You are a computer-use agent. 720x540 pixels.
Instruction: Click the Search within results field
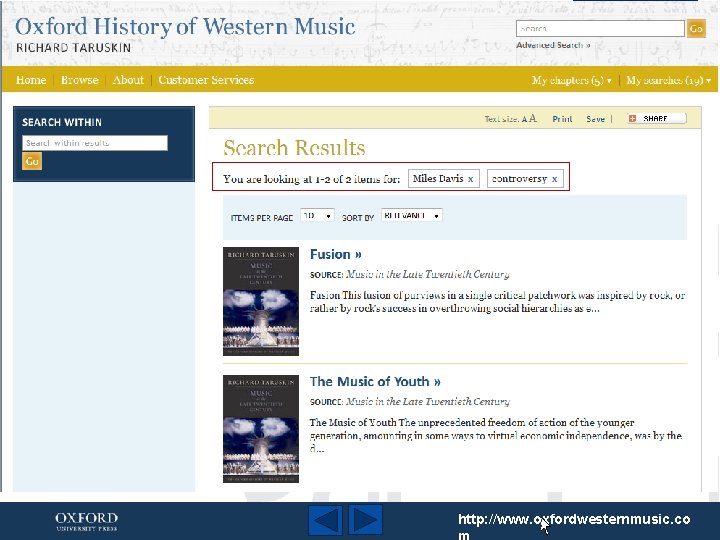click(95, 143)
